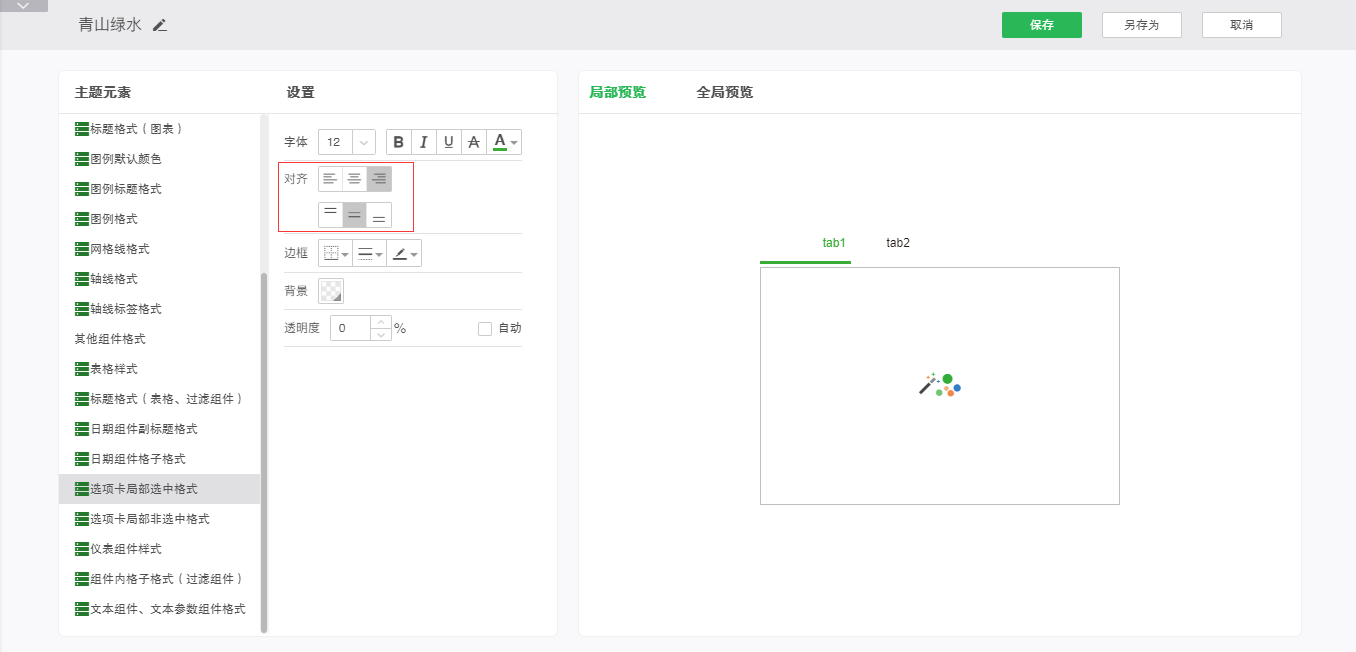Toggle italic text formatting

[424, 142]
